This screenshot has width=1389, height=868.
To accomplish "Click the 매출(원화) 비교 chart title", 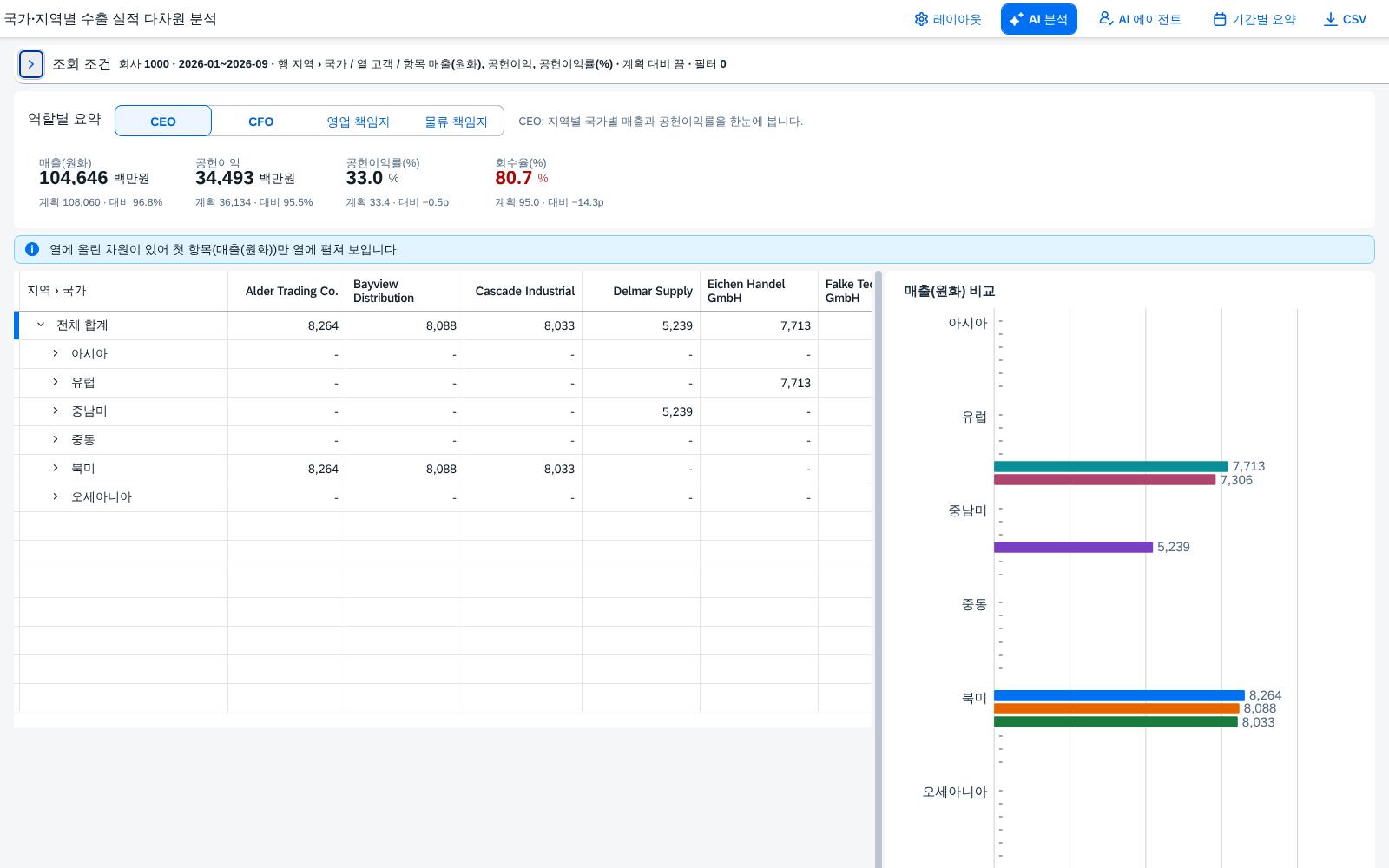I will click(x=949, y=291).
